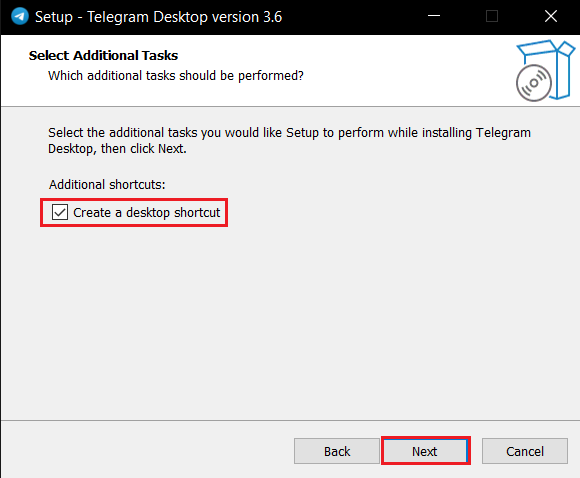Viewport: 580px width, 478px height.
Task: Click the instruction paragraph about additional tasks
Action: (x=289, y=141)
